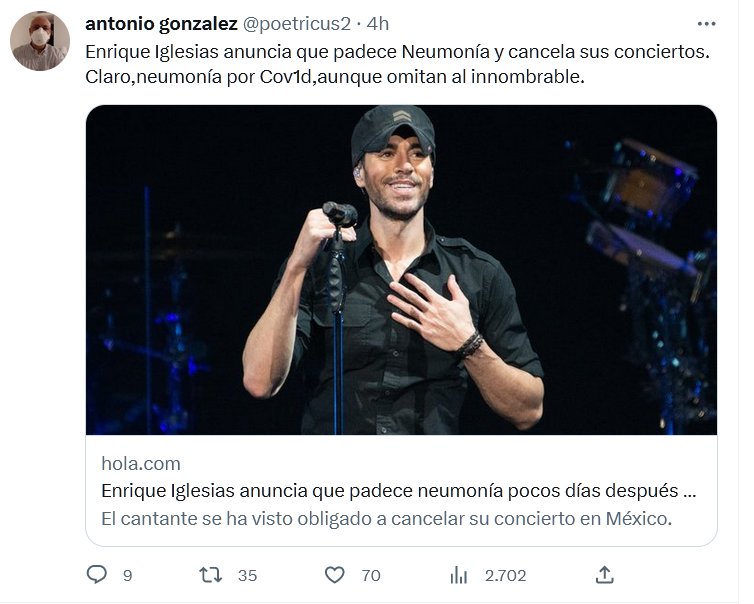Click the retweet count 35
The width and height of the screenshot is (754, 604).
click(x=247, y=575)
